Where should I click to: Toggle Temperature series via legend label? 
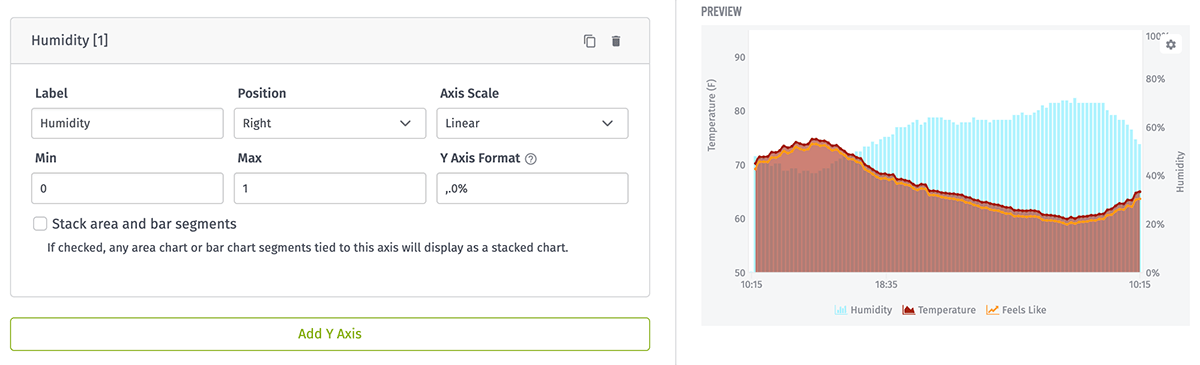[x=946, y=310]
